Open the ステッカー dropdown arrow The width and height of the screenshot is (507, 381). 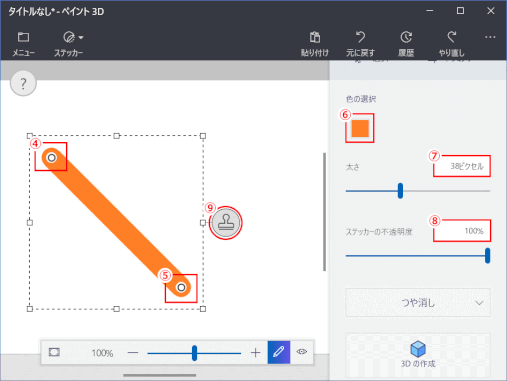pyautogui.click(x=81, y=37)
